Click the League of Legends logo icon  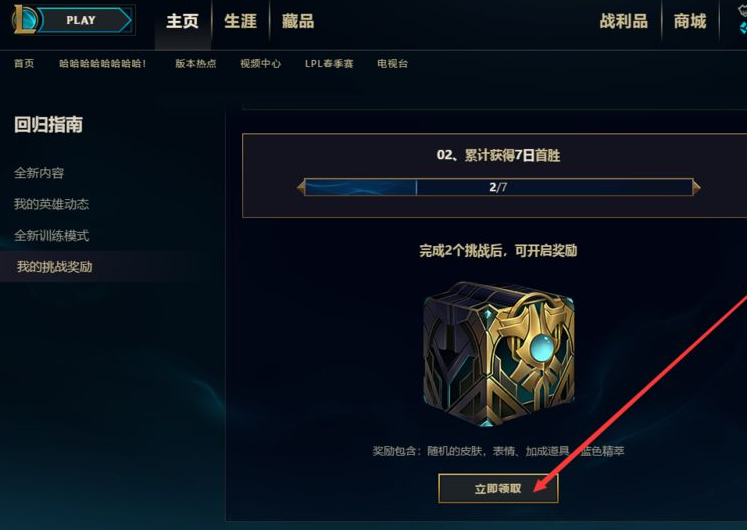pos(25,20)
